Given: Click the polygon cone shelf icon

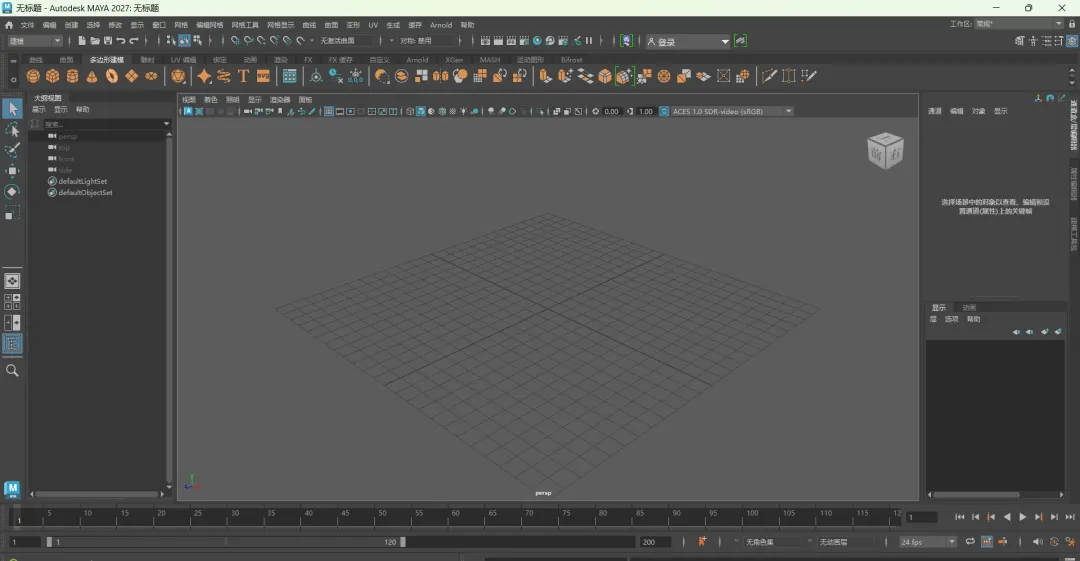Looking at the screenshot, I should 91,76.
